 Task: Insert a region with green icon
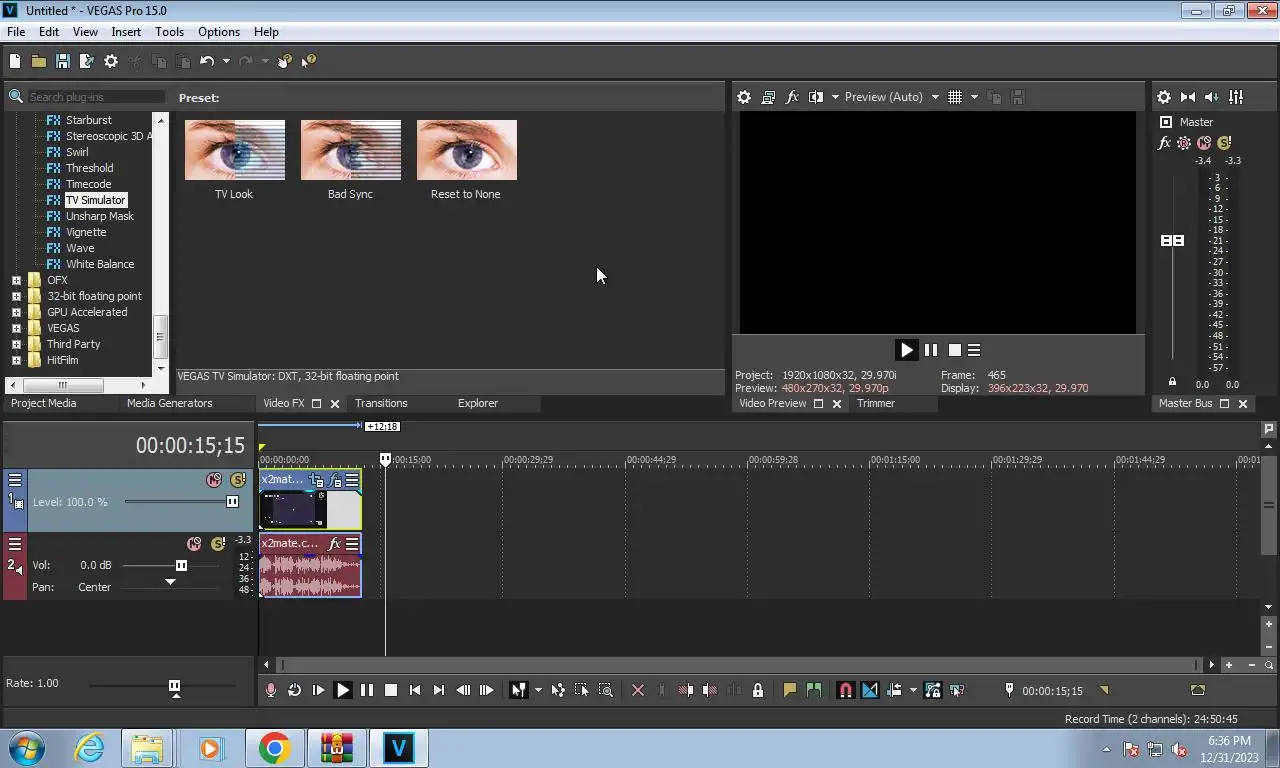[814, 690]
